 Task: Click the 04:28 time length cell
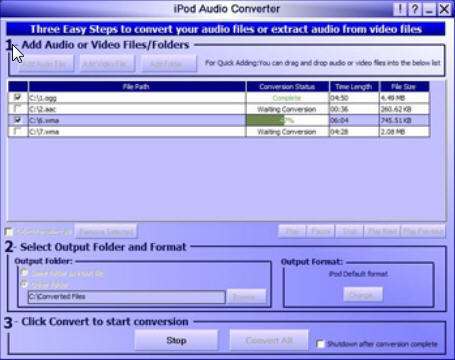[x=354, y=132]
